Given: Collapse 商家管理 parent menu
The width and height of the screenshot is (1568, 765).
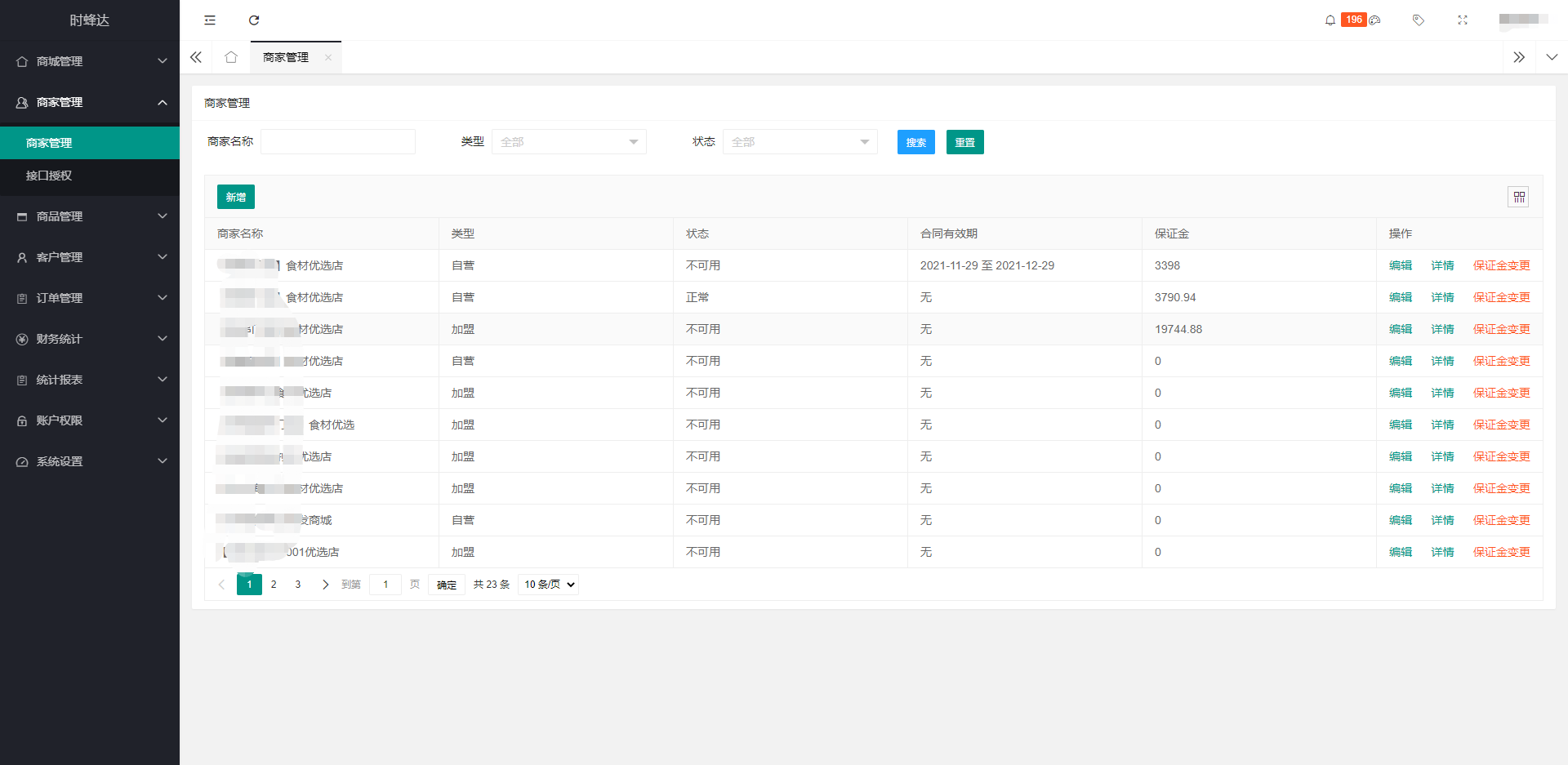Looking at the screenshot, I should [163, 102].
